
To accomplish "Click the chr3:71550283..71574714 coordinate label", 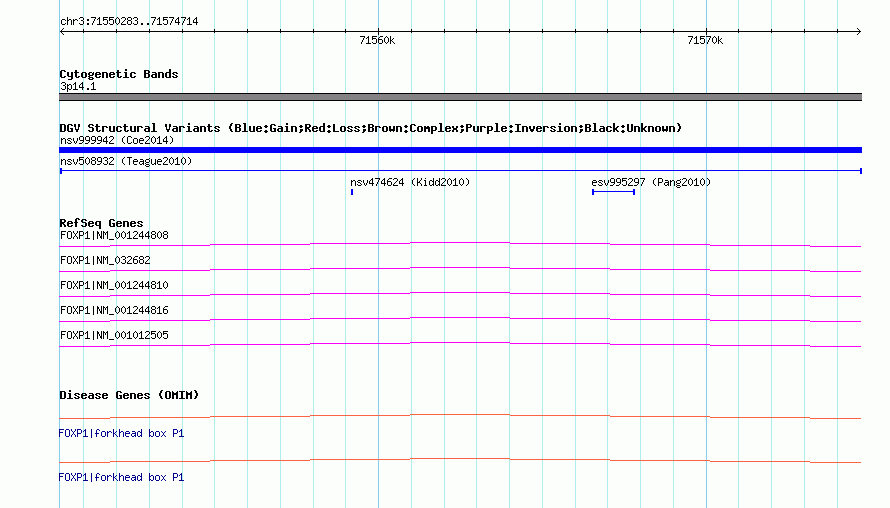I will [x=129, y=22].
